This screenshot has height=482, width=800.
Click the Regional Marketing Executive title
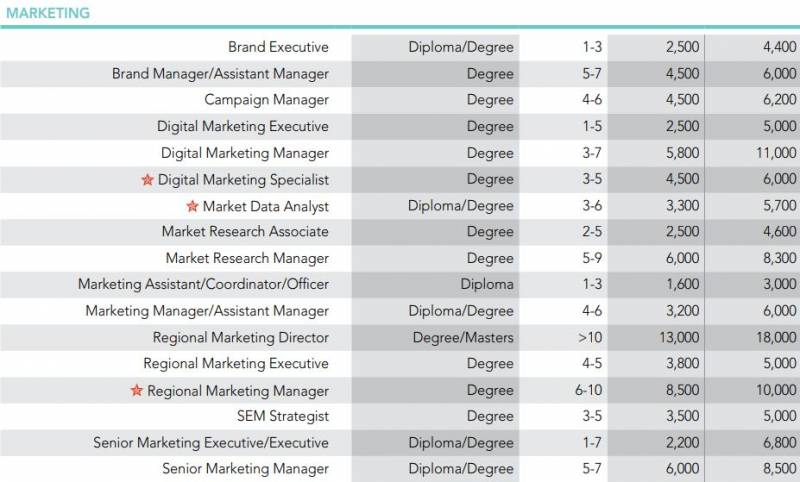(x=235, y=363)
